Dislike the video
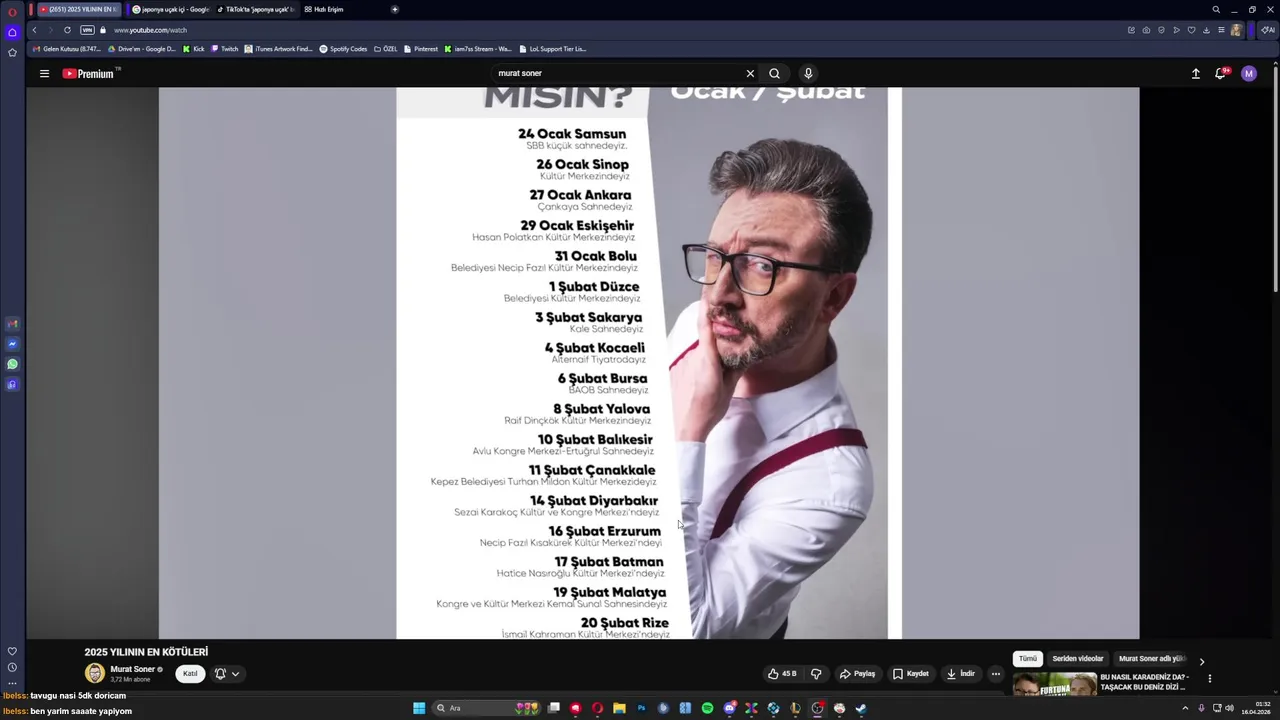The width and height of the screenshot is (1280, 720). tap(816, 674)
